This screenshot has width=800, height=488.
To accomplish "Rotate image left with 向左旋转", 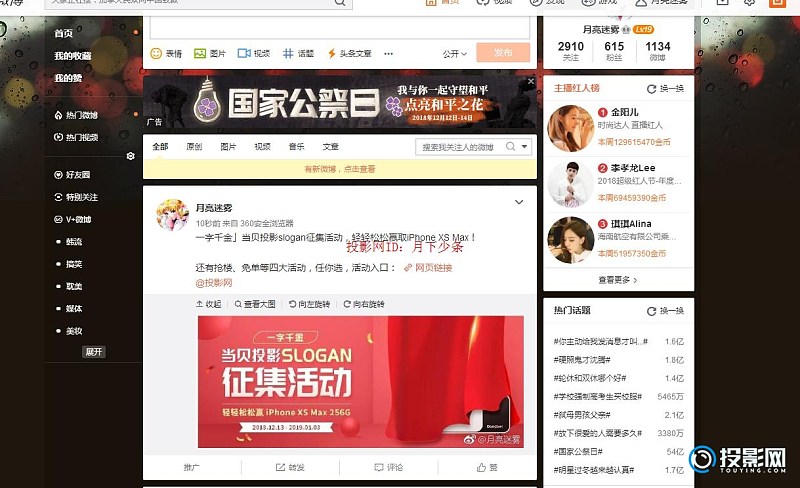I will click(x=309, y=304).
